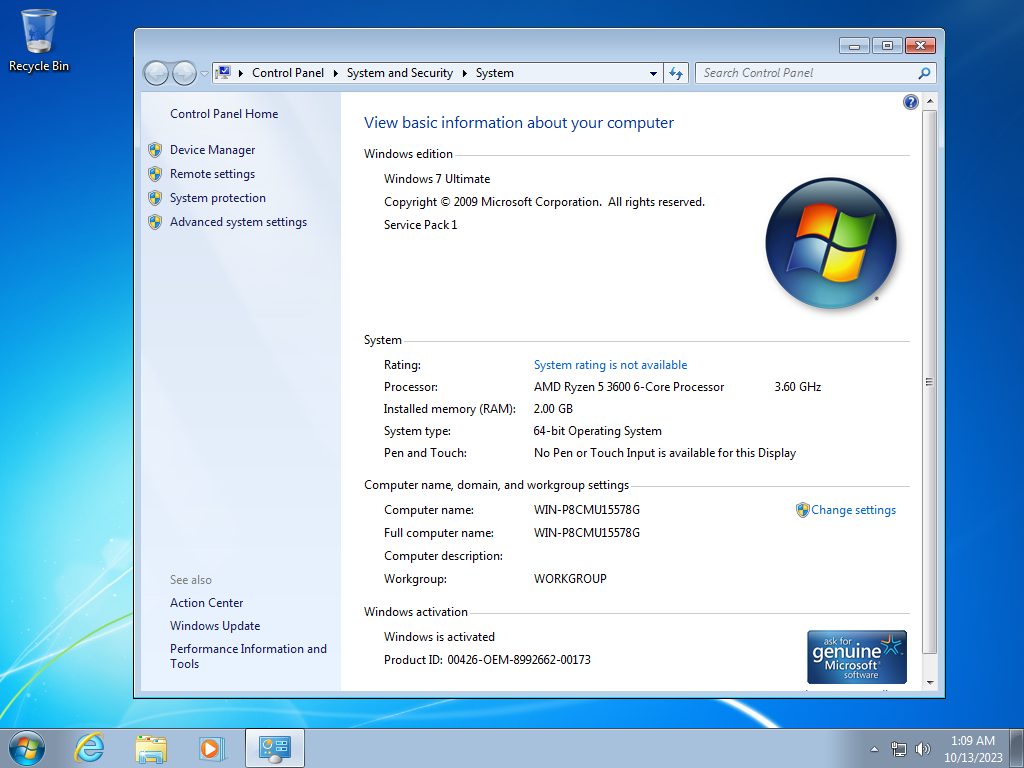Click the Product ID value
This screenshot has width=1024, height=768.
click(x=519, y=660)
